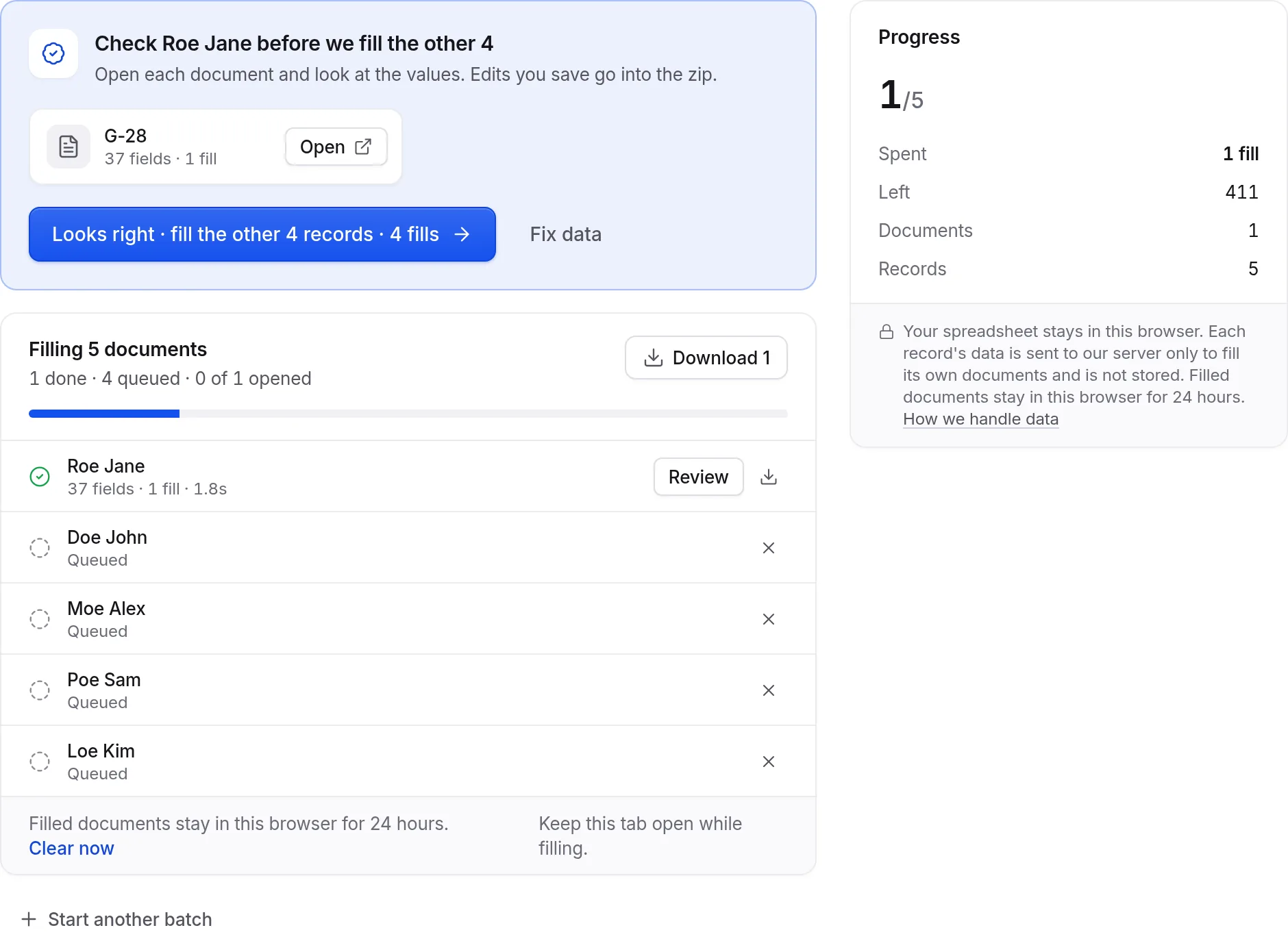This screenshot has height=941, width=1288.
Task: Download 1 filled document zip
Action: [x=706, y=357]
